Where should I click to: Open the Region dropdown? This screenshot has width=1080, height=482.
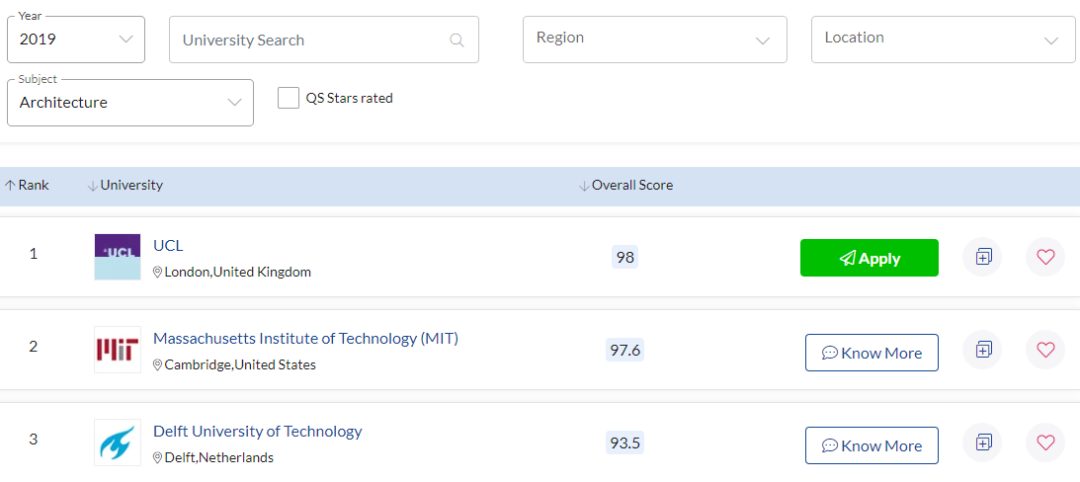pos(655,39)
